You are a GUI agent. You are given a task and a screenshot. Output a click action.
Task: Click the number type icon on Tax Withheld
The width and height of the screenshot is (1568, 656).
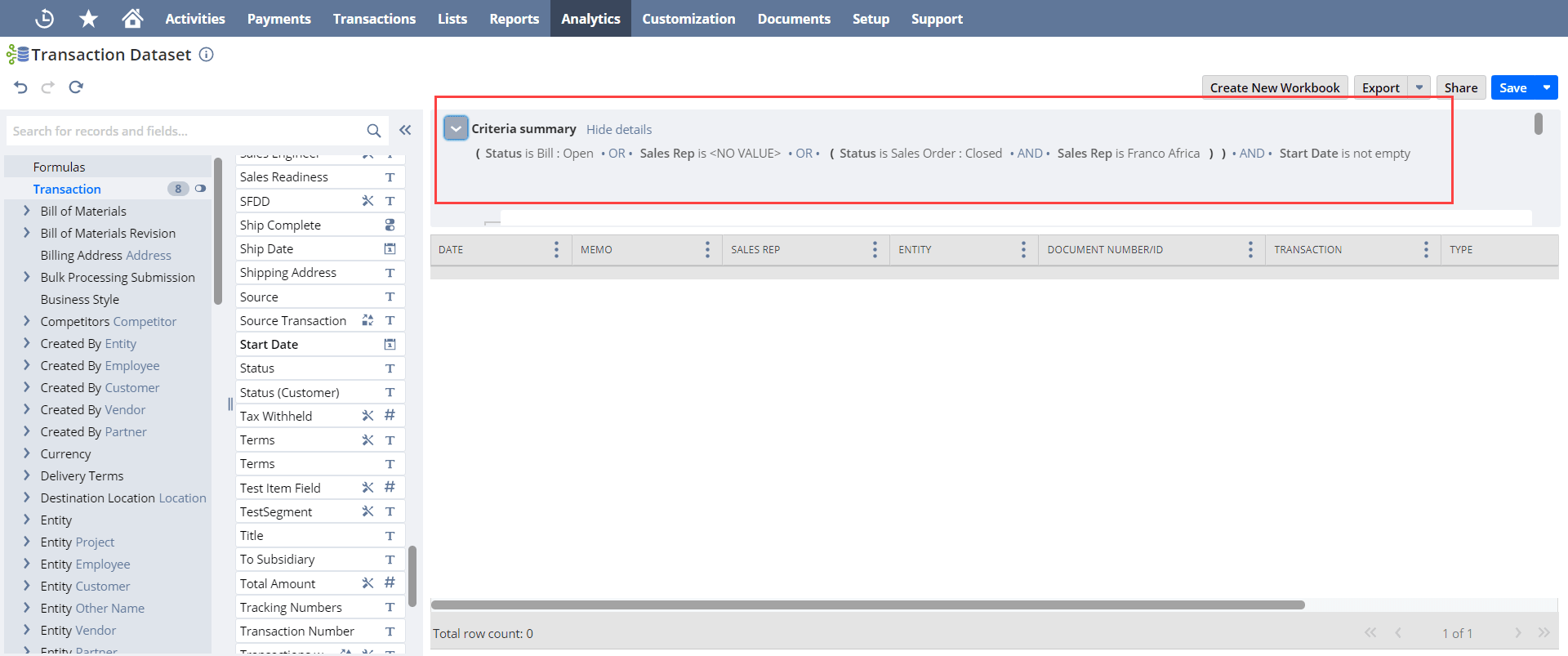coord(390,416)
